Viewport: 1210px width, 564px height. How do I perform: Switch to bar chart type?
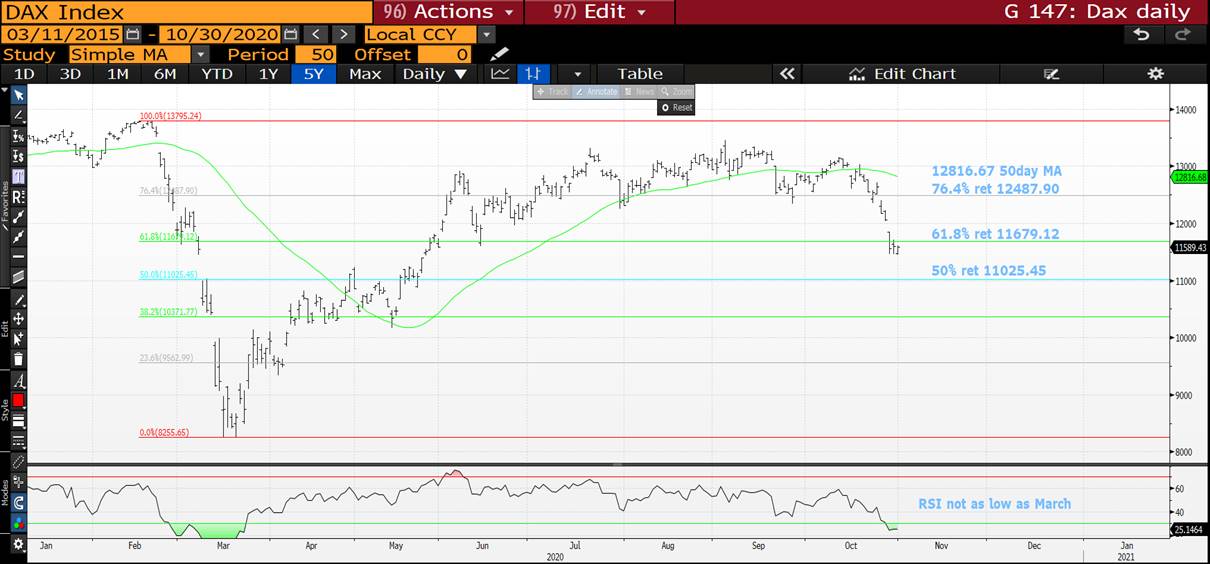point(533,74)
